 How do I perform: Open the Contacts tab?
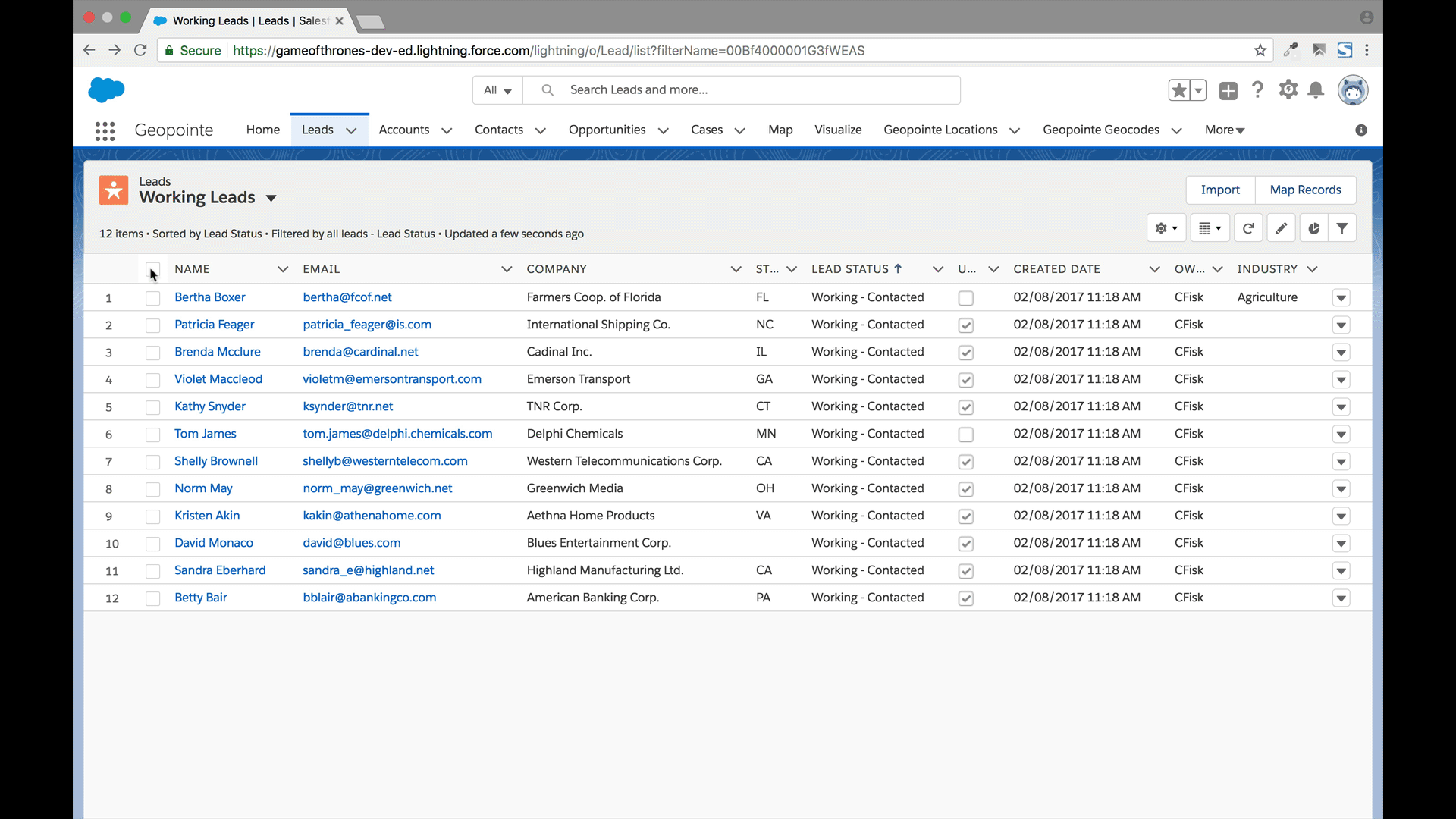coord(499,130)
